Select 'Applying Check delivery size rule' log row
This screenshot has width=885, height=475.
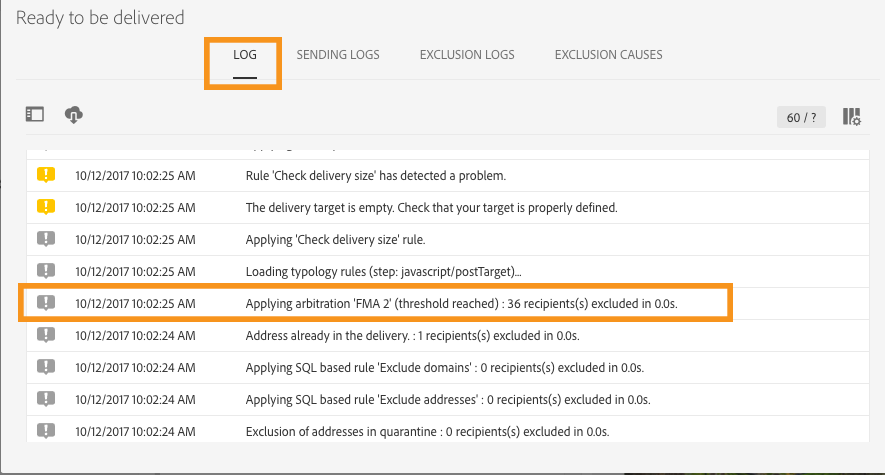pyautogui.click(x=447, y=240)
